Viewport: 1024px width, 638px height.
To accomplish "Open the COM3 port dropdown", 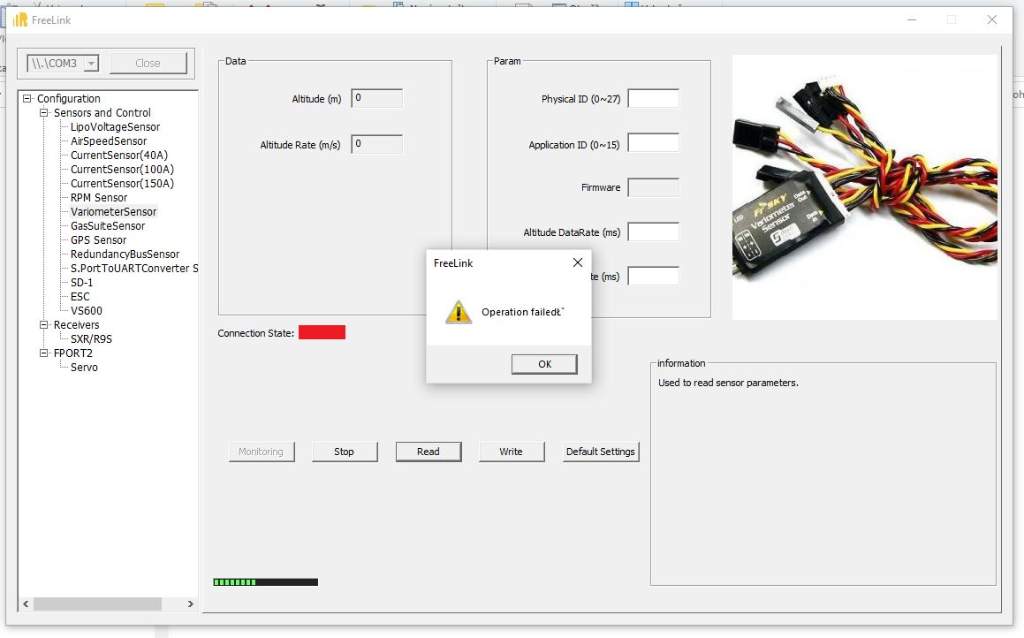I will 91,63.
